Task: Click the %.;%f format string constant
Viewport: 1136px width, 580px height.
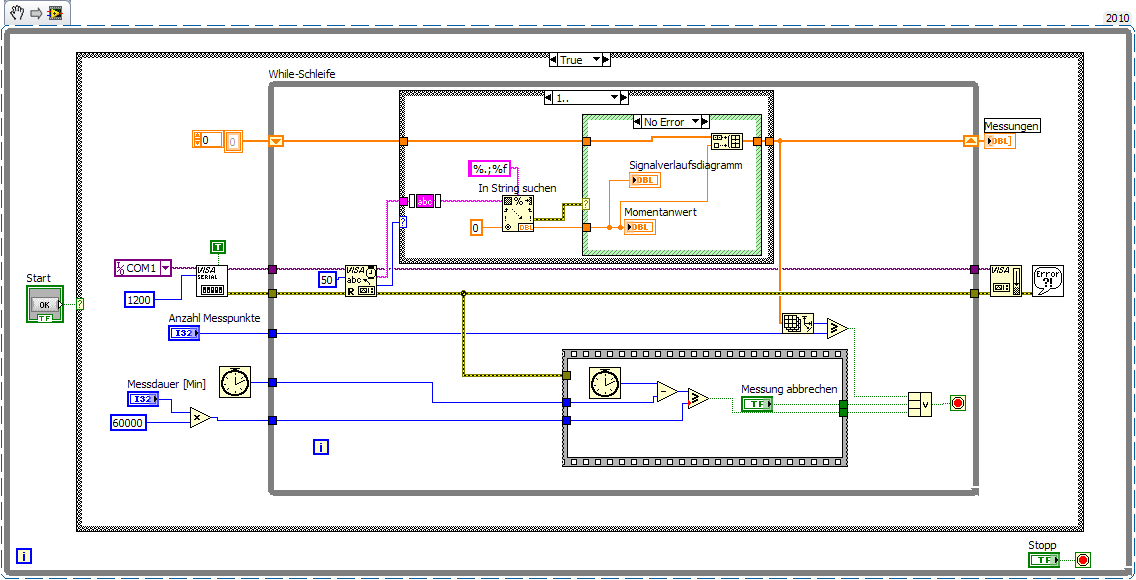Action: tap(490, 169)
